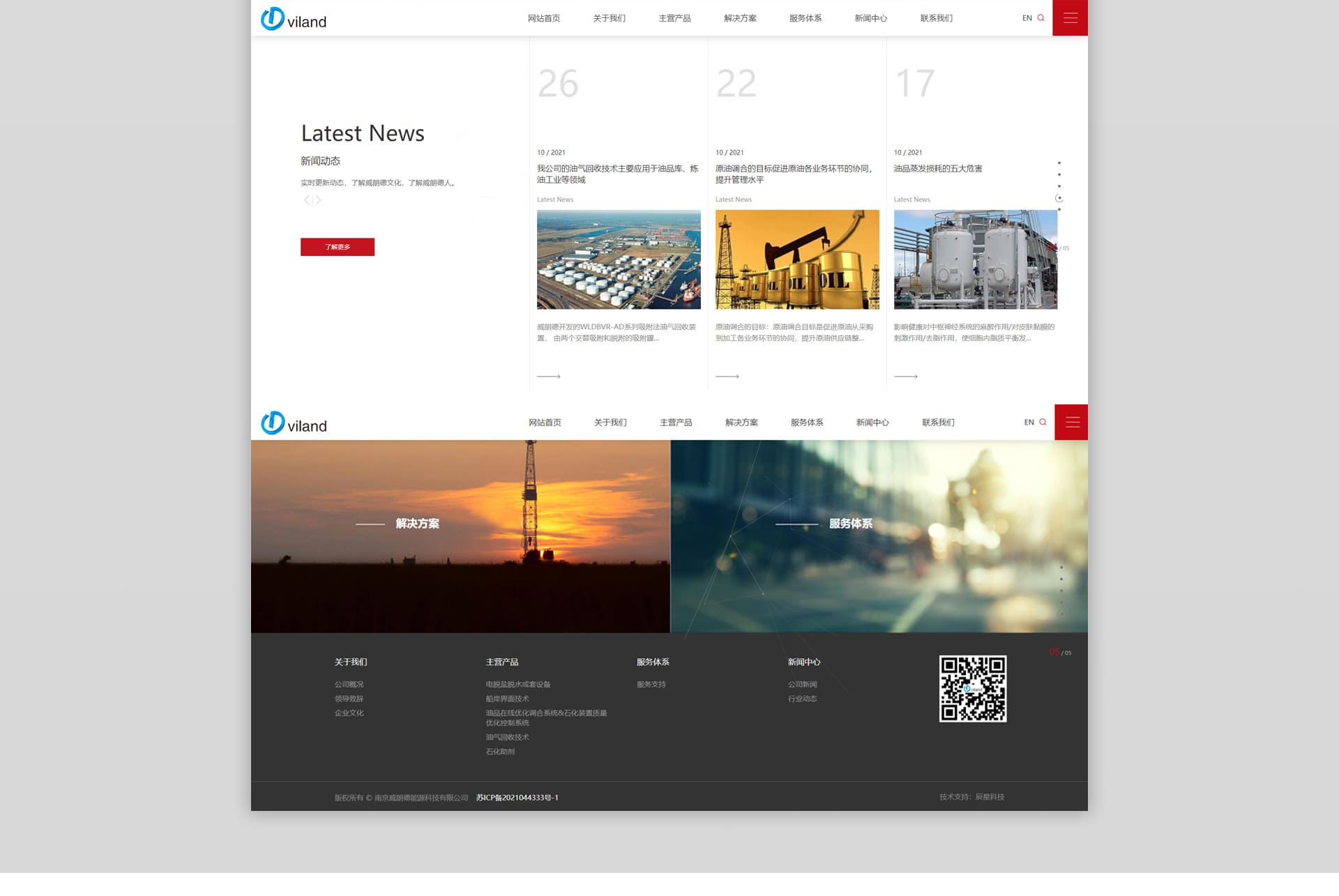Viewport: 1339px width, 896px height.
Task: Open the golden OIL barrels image
Action: click(797, 259)
